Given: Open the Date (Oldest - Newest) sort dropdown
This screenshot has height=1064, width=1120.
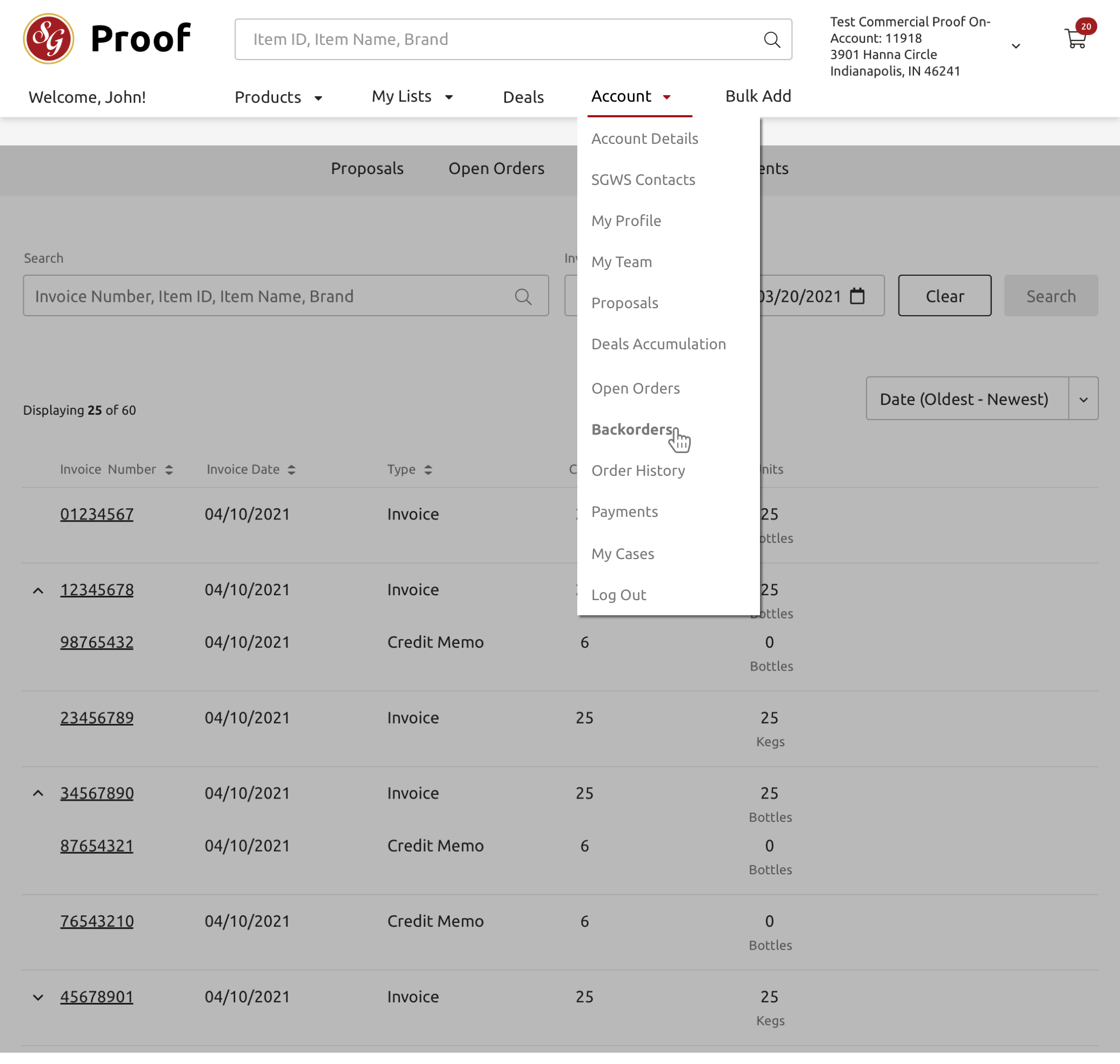Looking at the screenshot, I should click(x=981, y=398).
